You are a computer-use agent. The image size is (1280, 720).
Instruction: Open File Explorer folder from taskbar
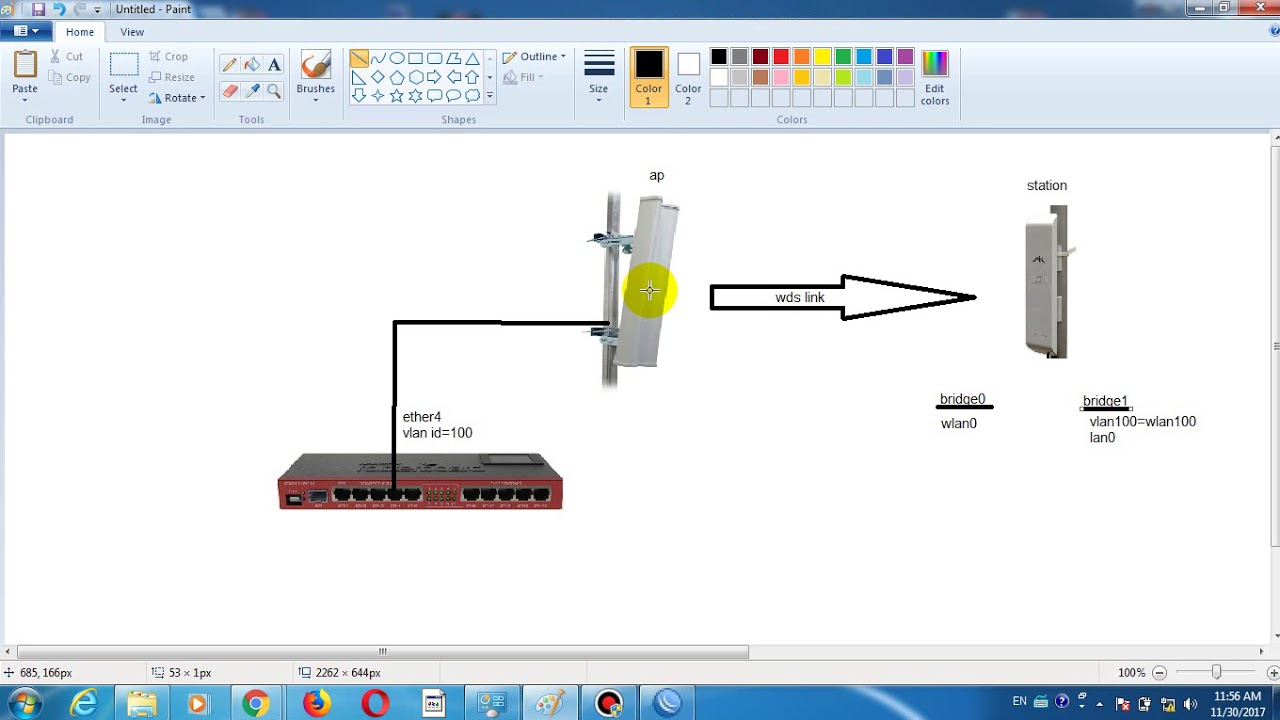[142, 704]
